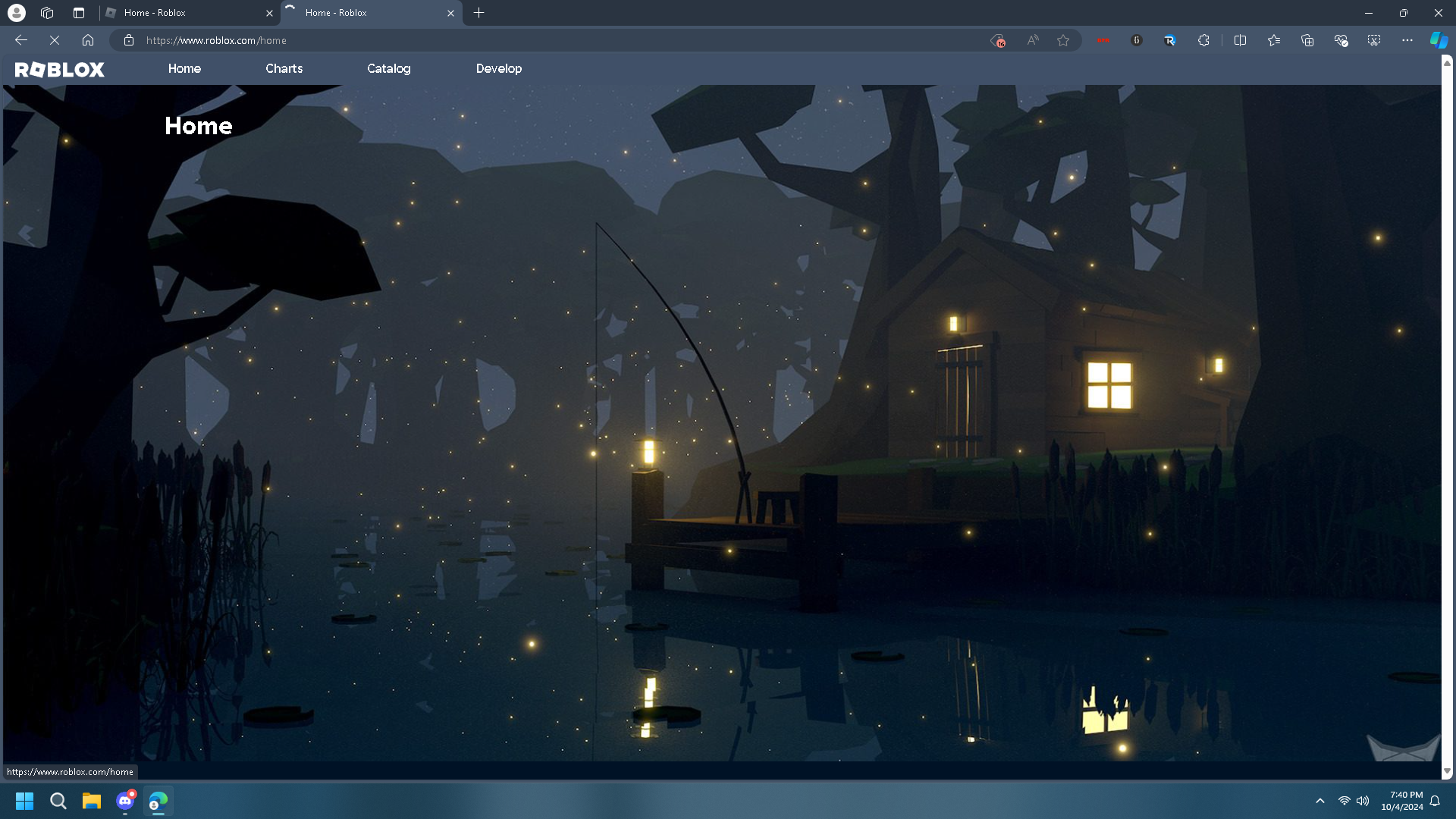Activate the Read aloud icon
The height and width of the screenshot is (819, 1456).
tap(1033, 40)
